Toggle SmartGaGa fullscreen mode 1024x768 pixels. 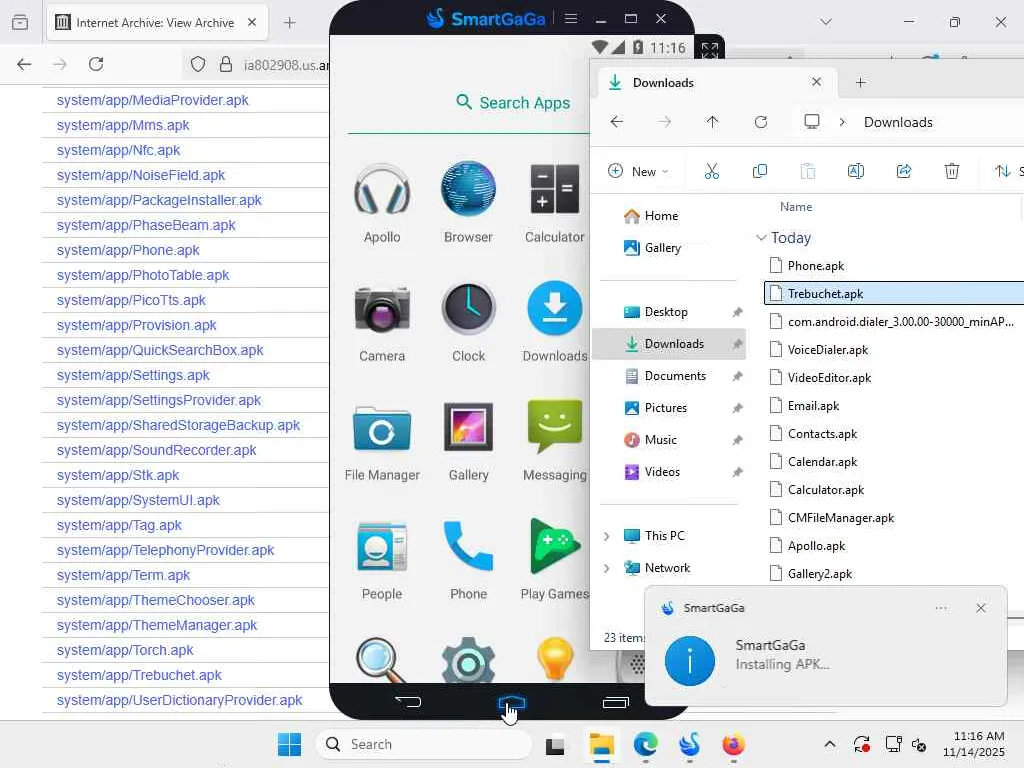[710, 50]
